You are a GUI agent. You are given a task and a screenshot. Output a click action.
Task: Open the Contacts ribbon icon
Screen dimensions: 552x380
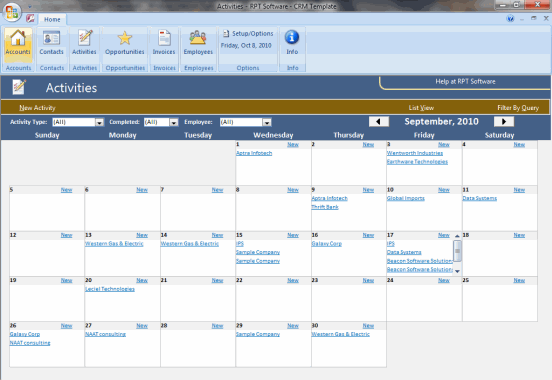click(51, 42)
